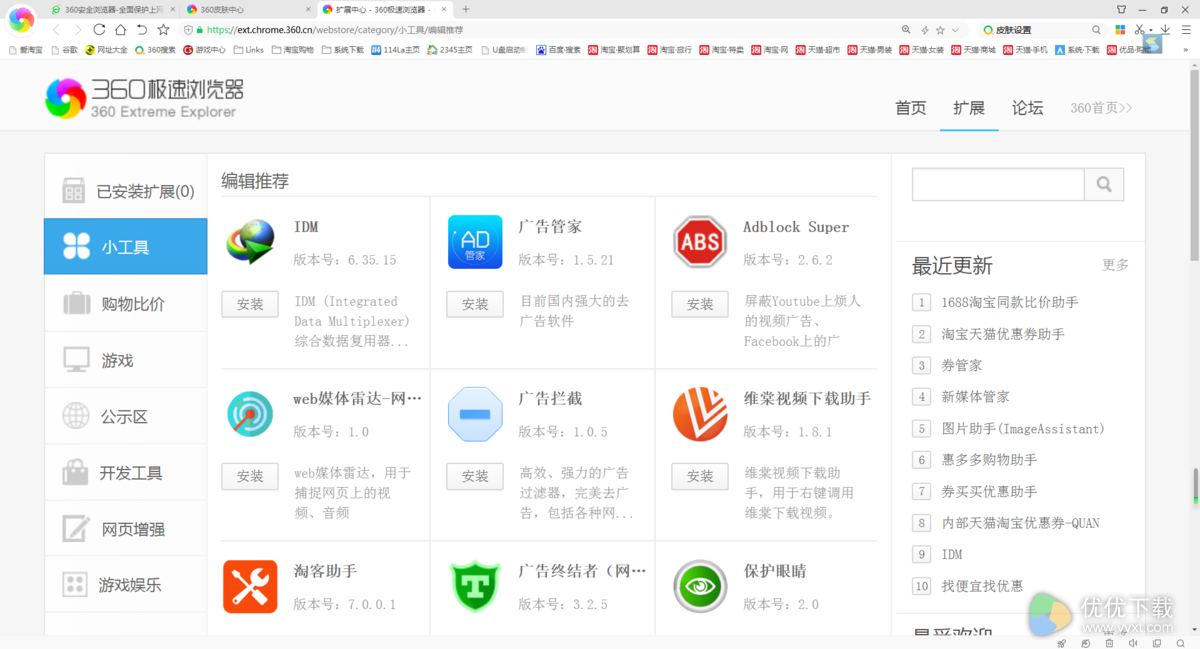Click 更多 next to 最近更新
This screenshot has height=649, width=1200.
click(1115, 265)
